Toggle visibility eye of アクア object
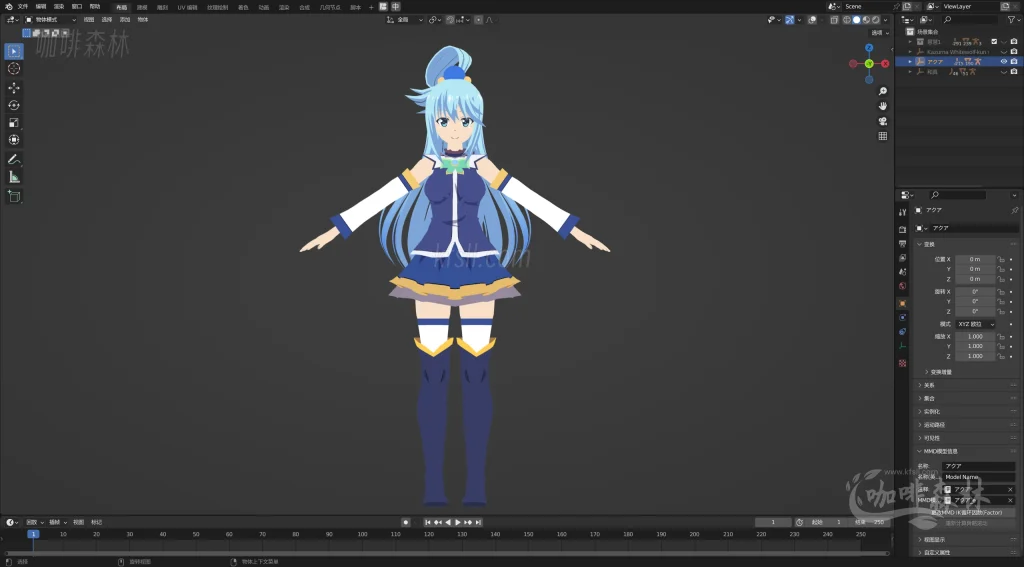Viewport: 1024px width, 567px height. pos(1003,62)
